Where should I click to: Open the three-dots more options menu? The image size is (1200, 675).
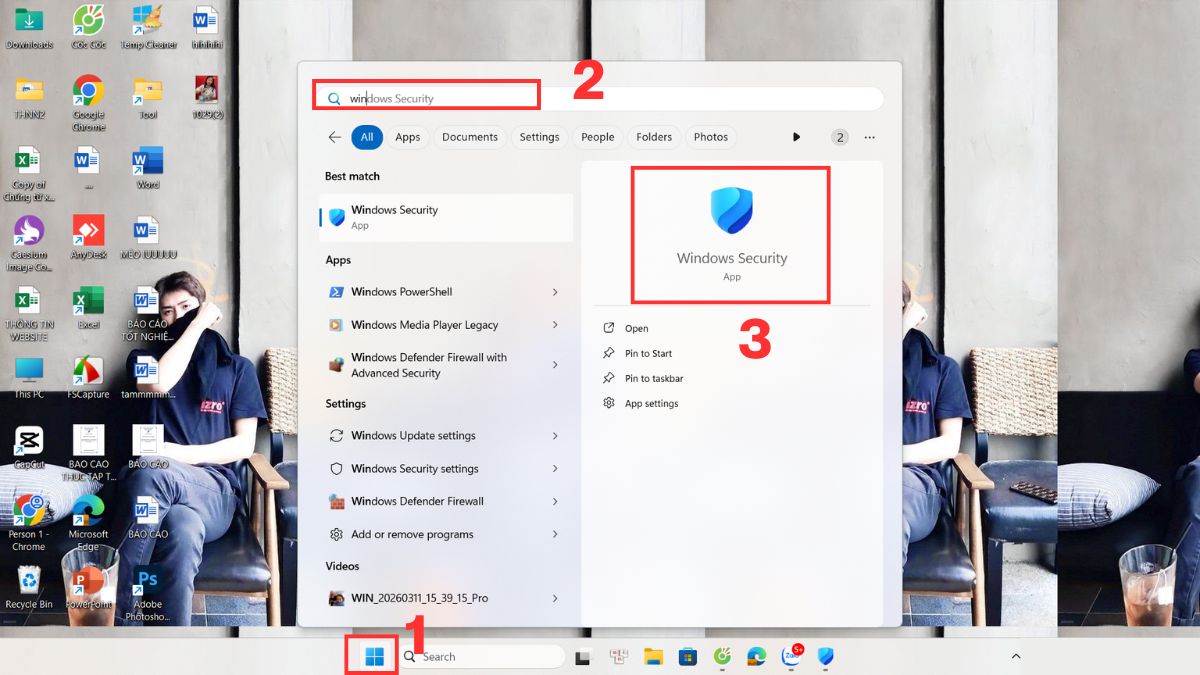(870, 137)
